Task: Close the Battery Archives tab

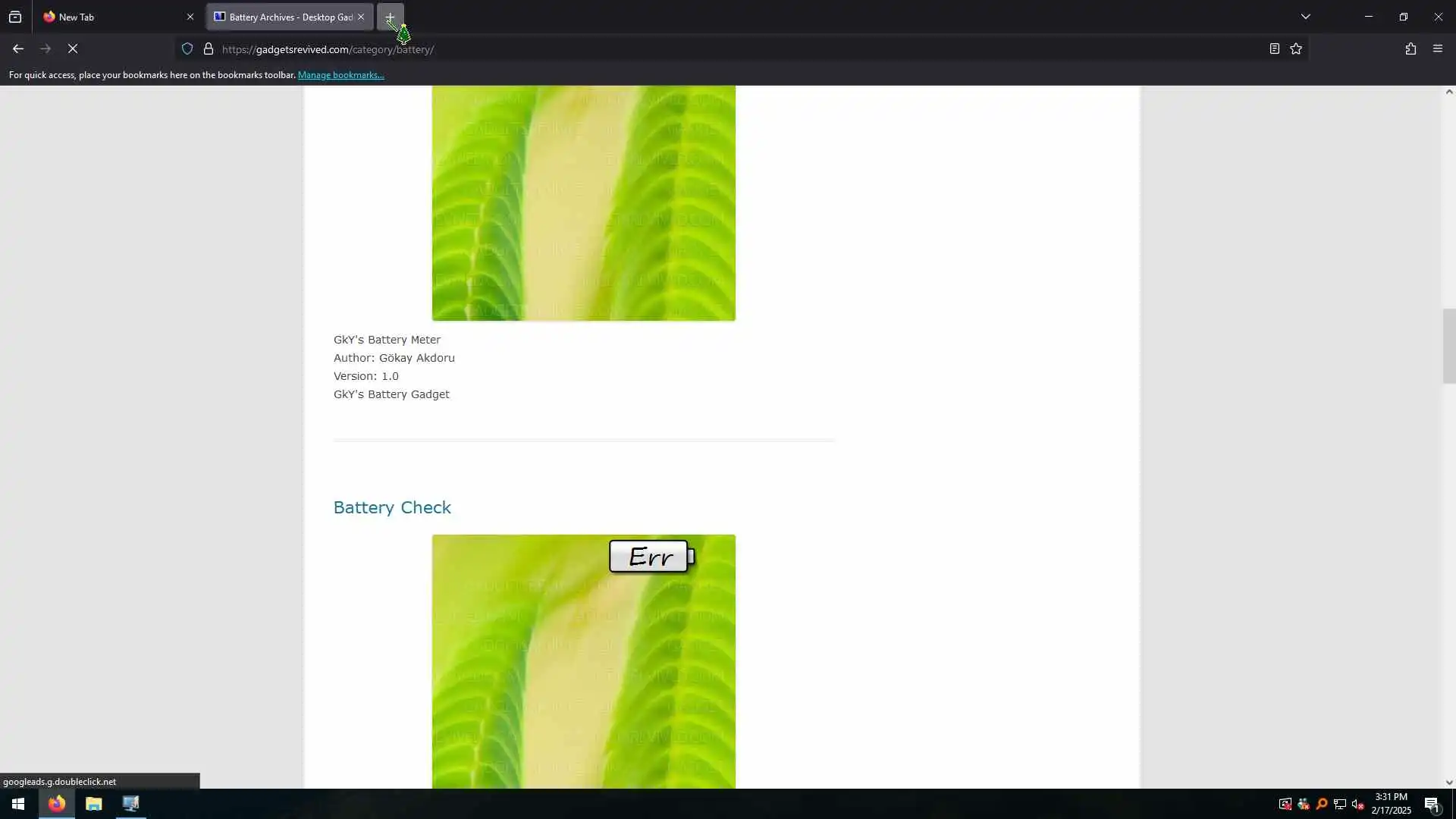Action: click(361, 17)
